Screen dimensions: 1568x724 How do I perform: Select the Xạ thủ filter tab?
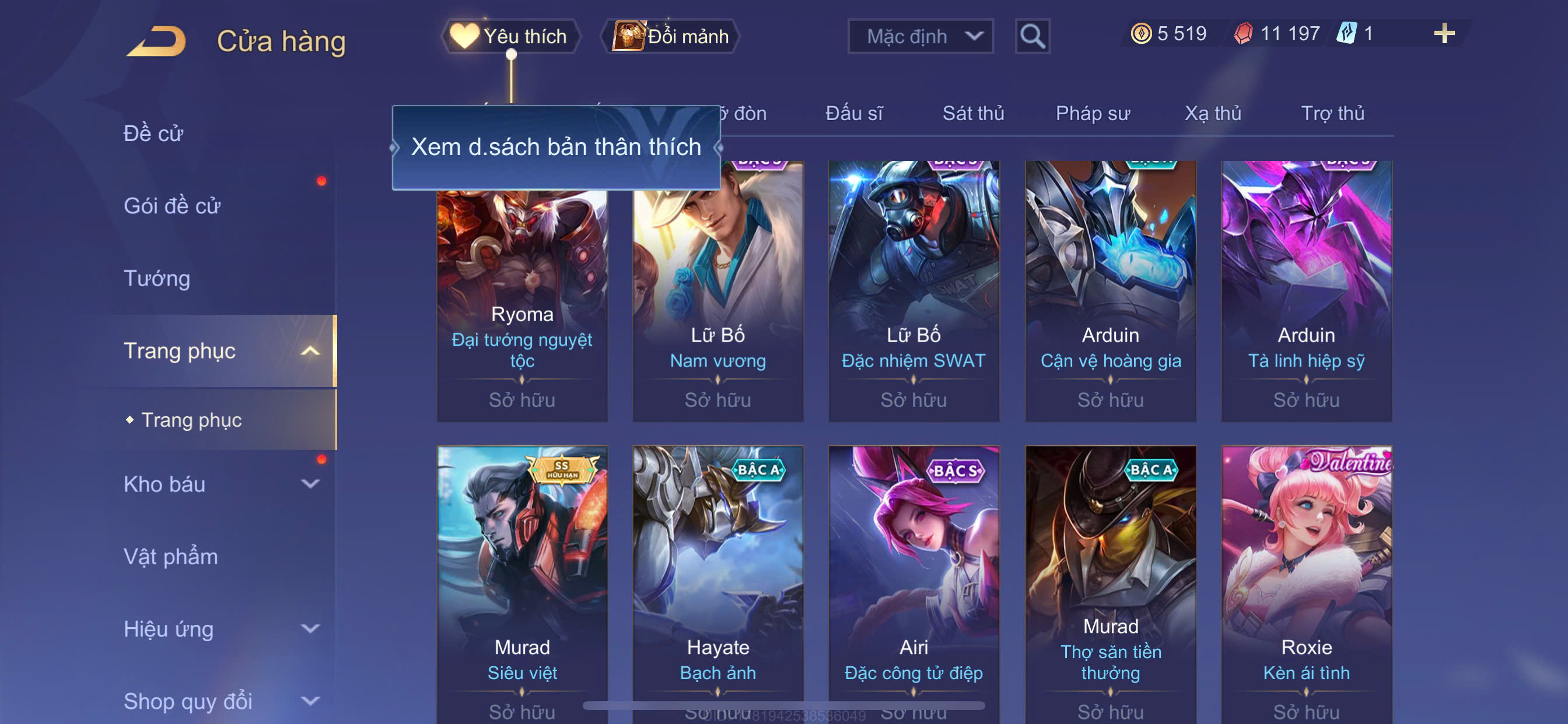tap(1213, 113)
